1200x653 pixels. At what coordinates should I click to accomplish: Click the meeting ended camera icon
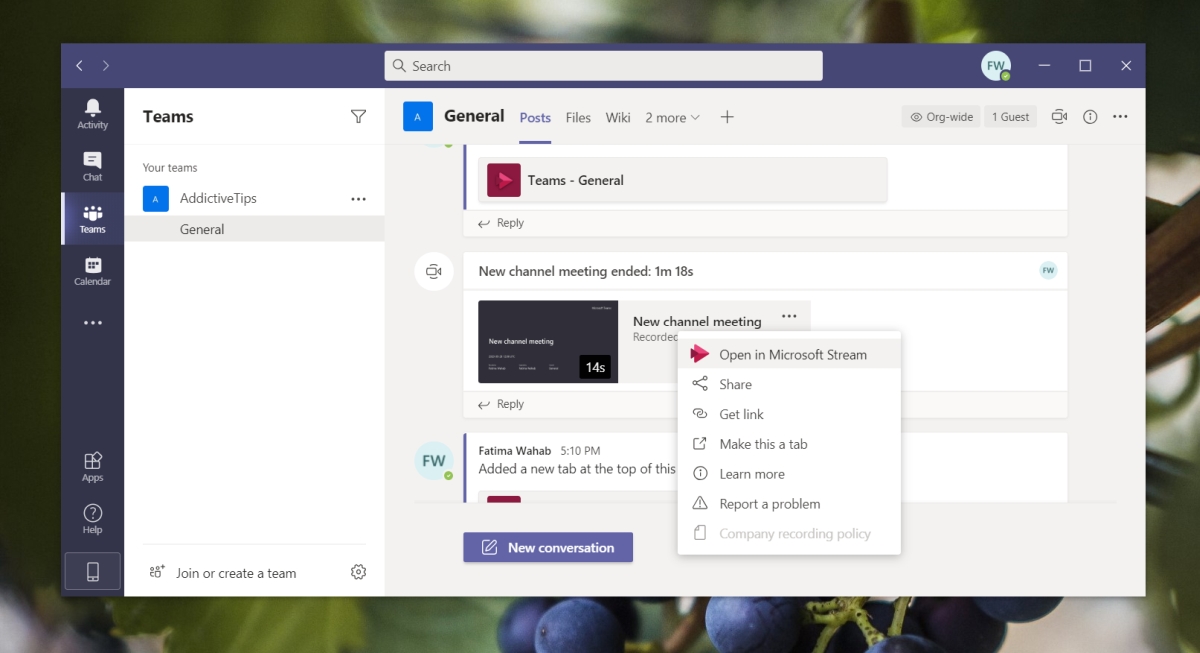pos(433,271)
